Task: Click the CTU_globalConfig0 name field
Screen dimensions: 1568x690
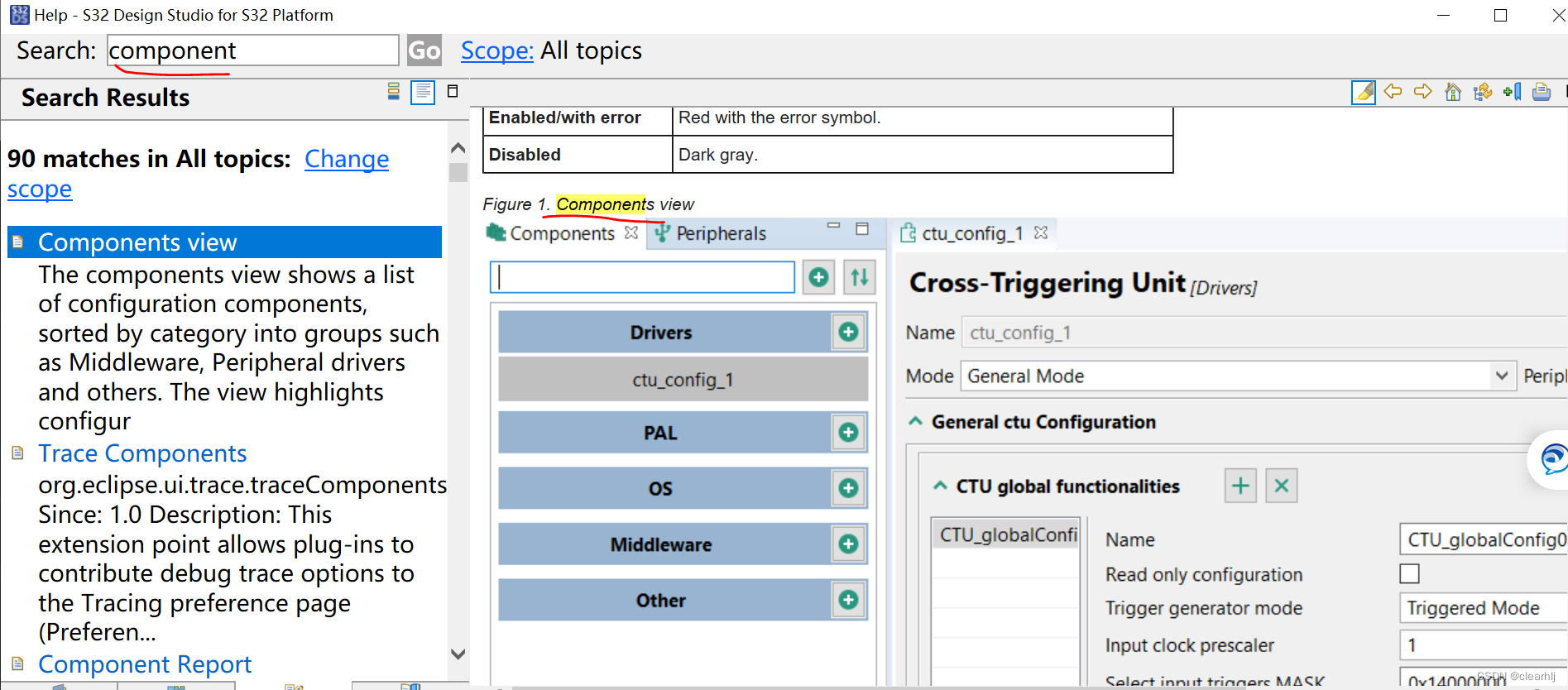Action: (1483, 539)
